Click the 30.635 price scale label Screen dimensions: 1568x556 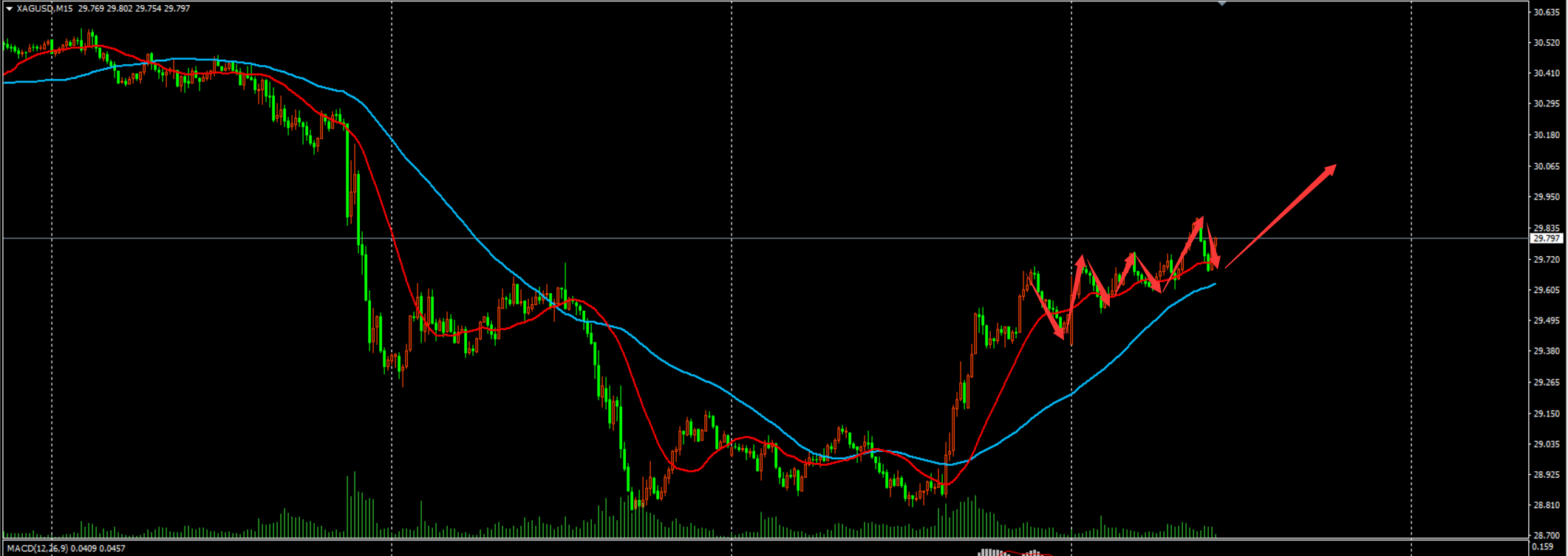pos(1546,12)
